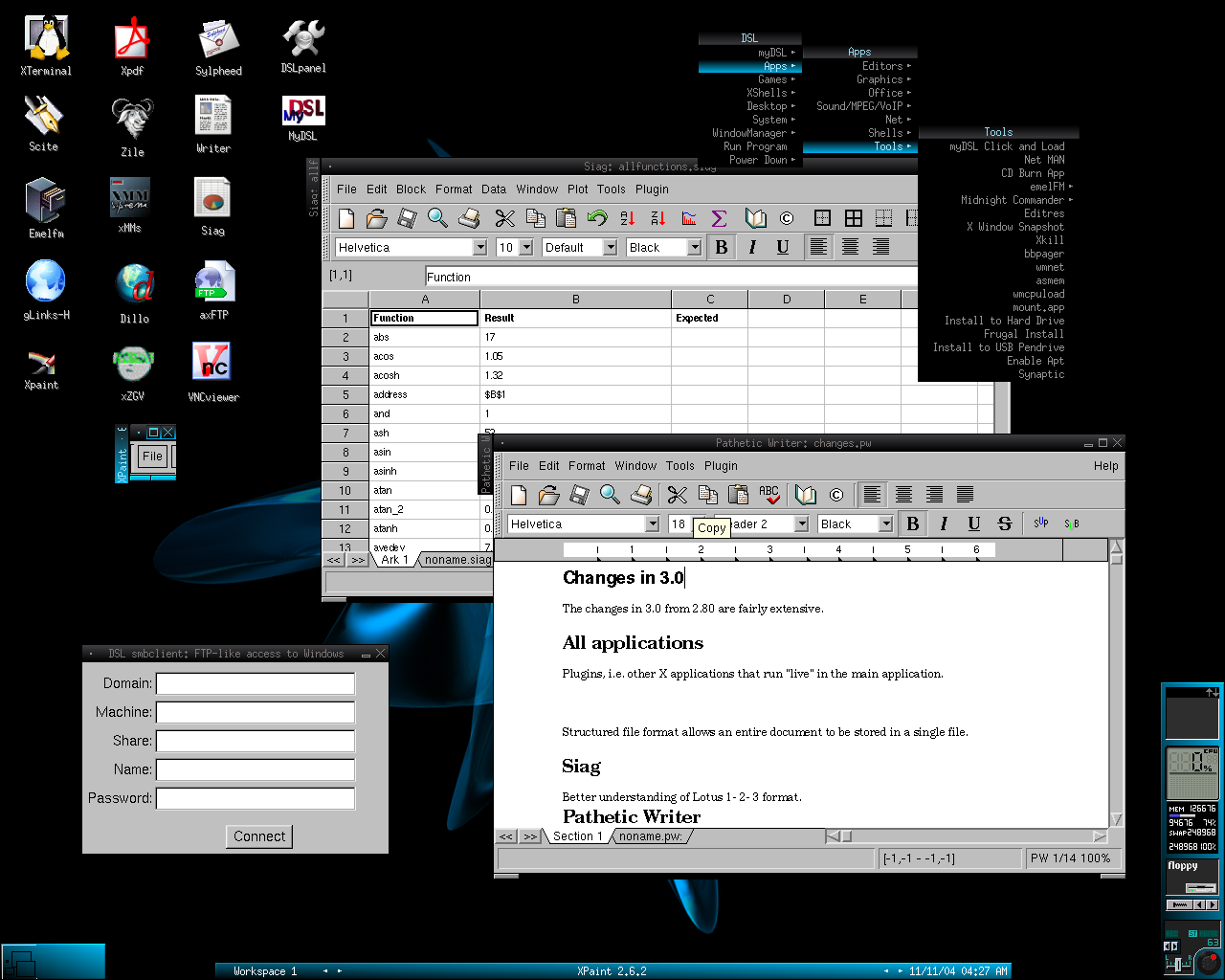Viewport: 1225px width, 980px height.
Task: Click the scissors Cut icon in Siag
Action: [x=504, y=218]
